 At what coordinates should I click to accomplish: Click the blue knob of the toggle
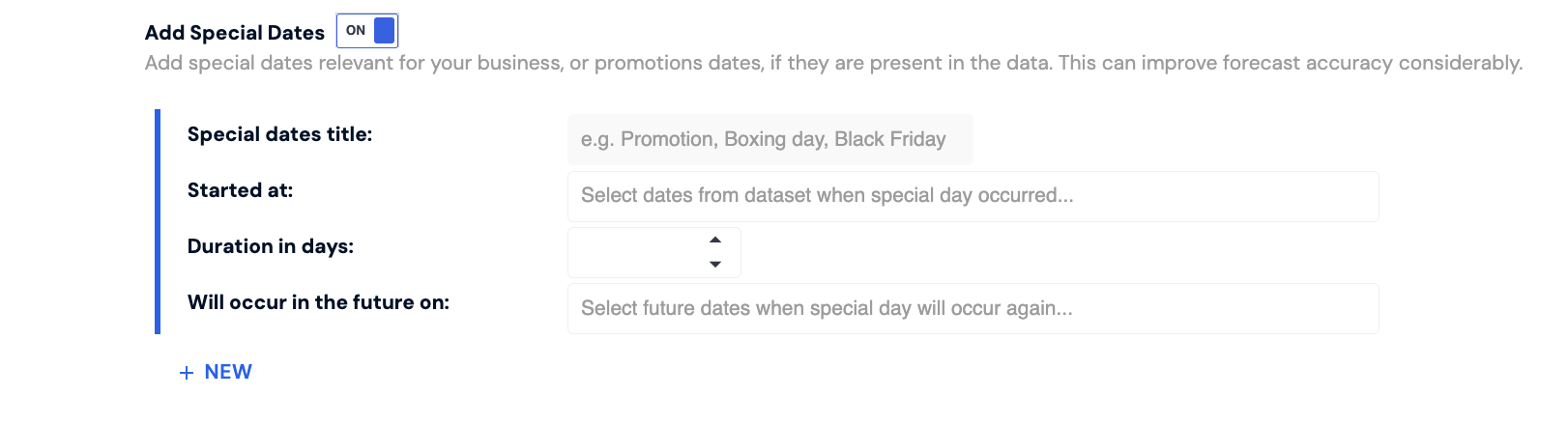coord(385,31)
